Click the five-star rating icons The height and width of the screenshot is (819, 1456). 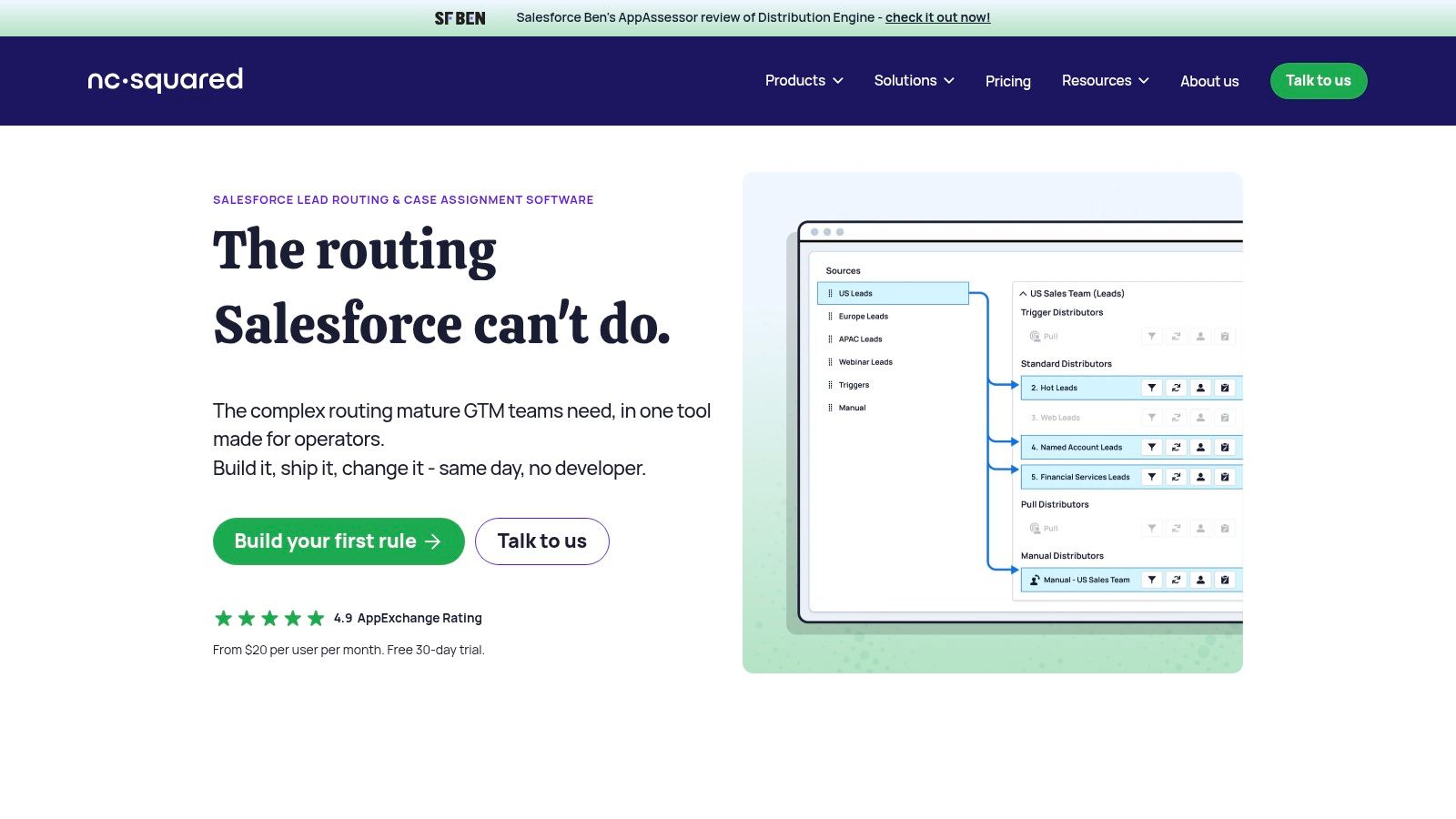click(x=269, y=619)
